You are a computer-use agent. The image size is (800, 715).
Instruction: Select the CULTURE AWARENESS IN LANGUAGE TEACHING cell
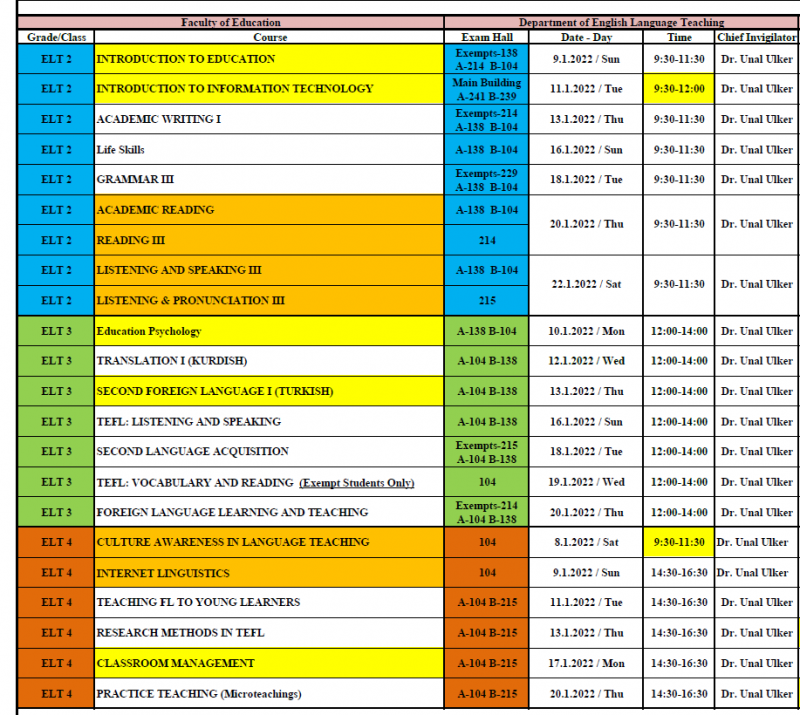pyautogui.click(x=268, y=542)
